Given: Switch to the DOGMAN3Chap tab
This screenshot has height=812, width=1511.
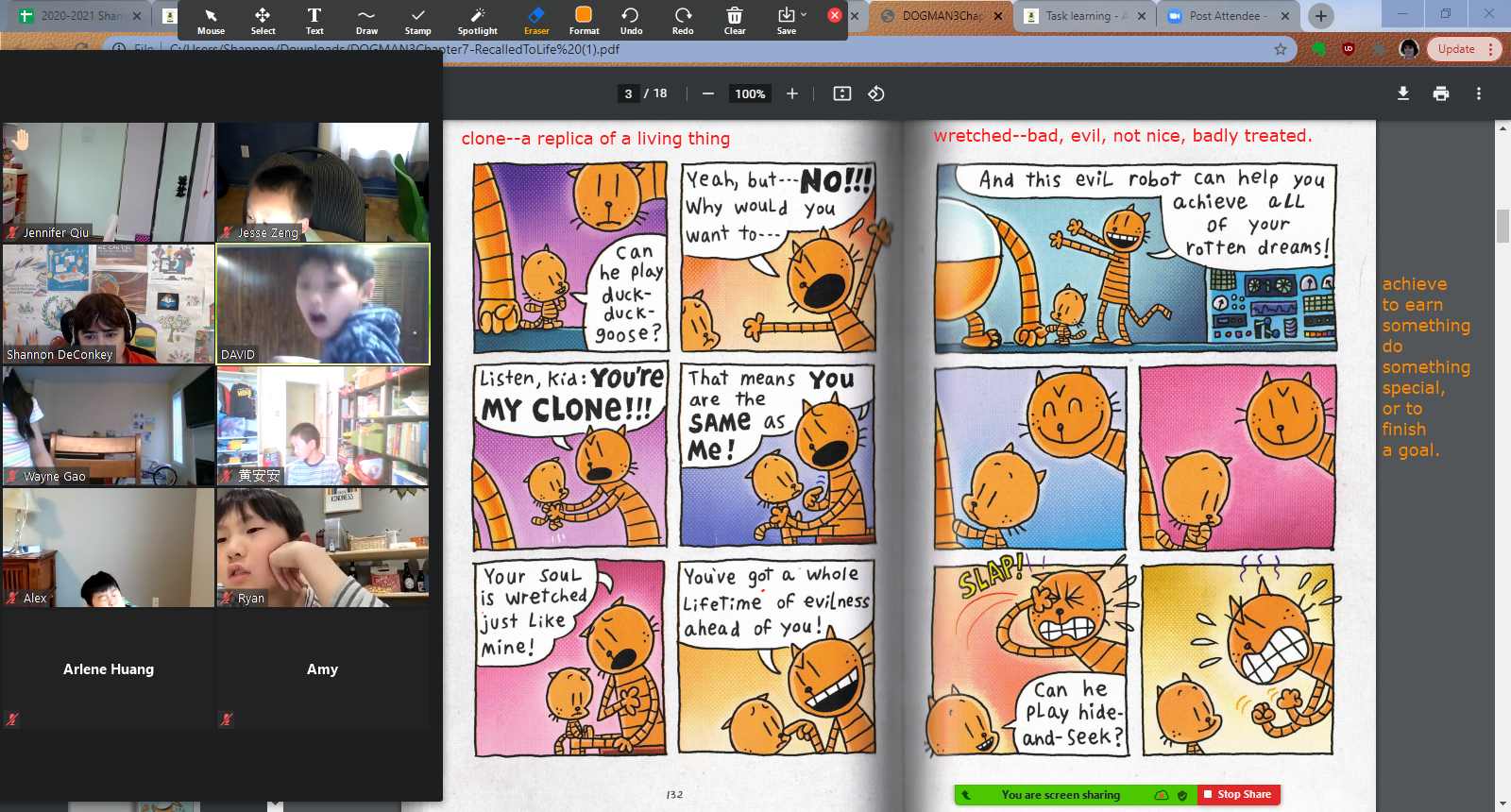Looking at the screenshot, I should point(941,16).
